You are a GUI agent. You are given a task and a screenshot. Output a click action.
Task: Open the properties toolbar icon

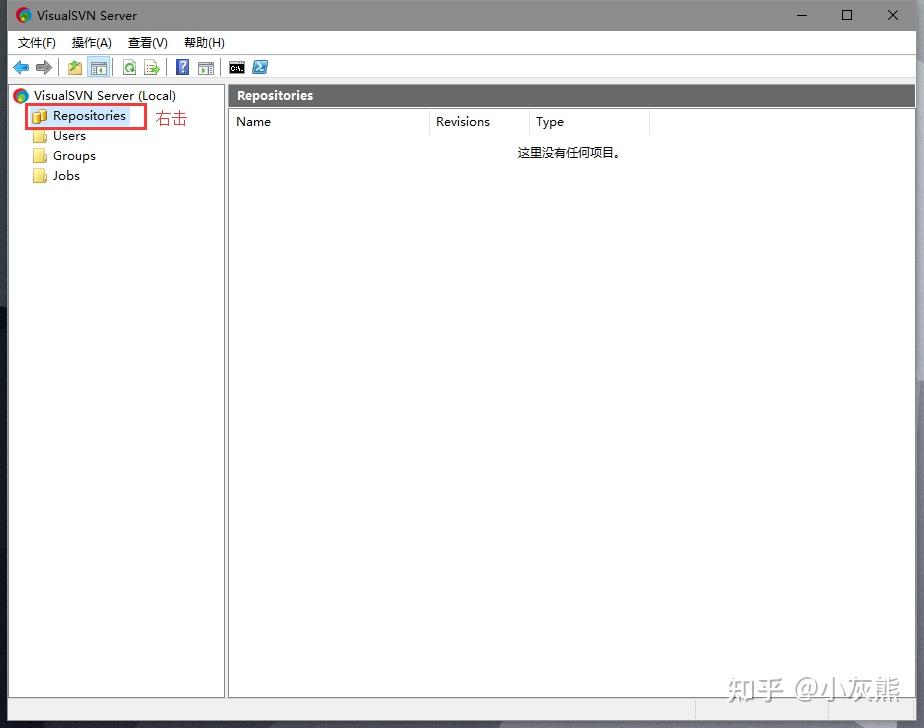(73, 67)
